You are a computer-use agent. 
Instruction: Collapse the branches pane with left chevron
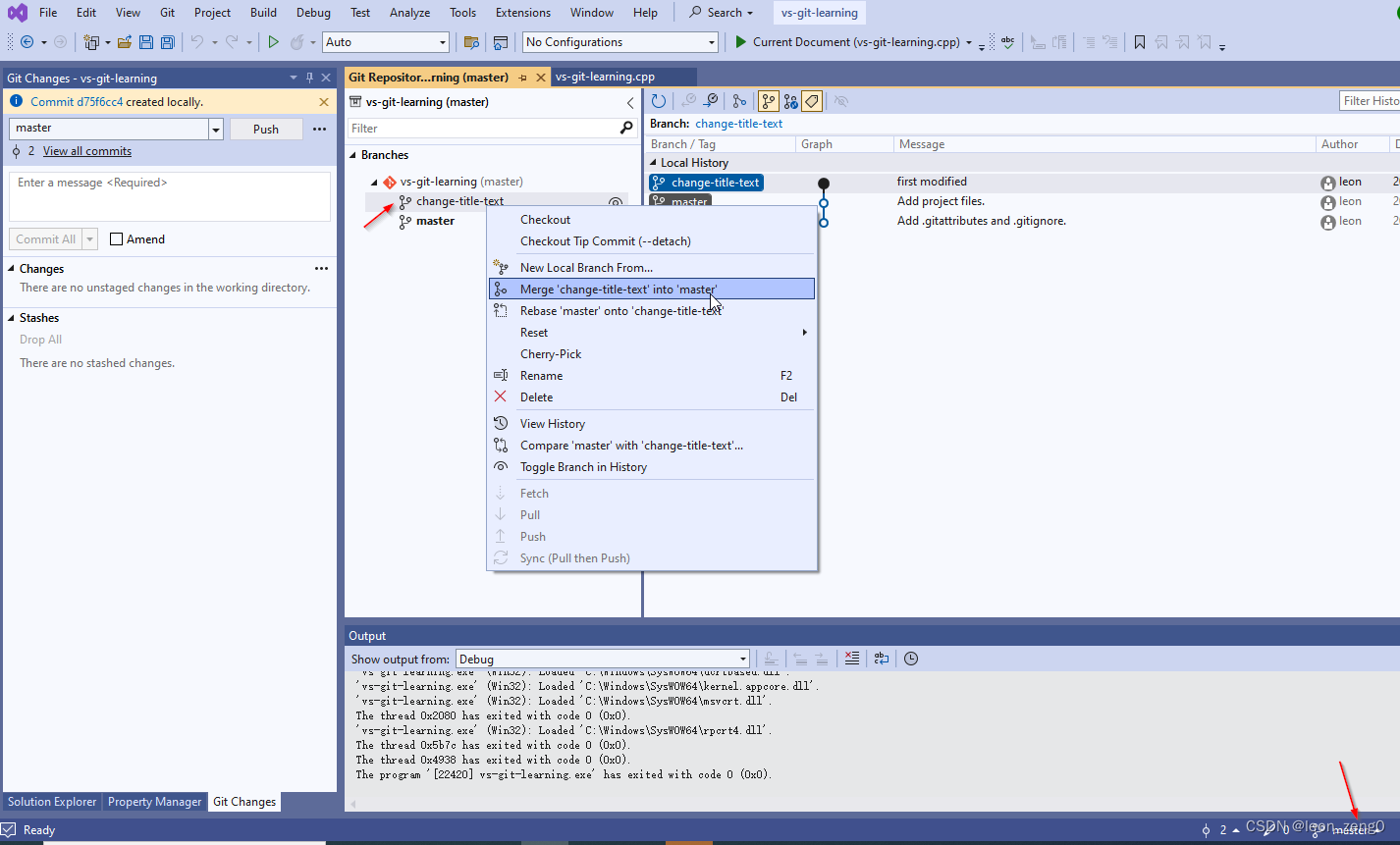point(630,102)
